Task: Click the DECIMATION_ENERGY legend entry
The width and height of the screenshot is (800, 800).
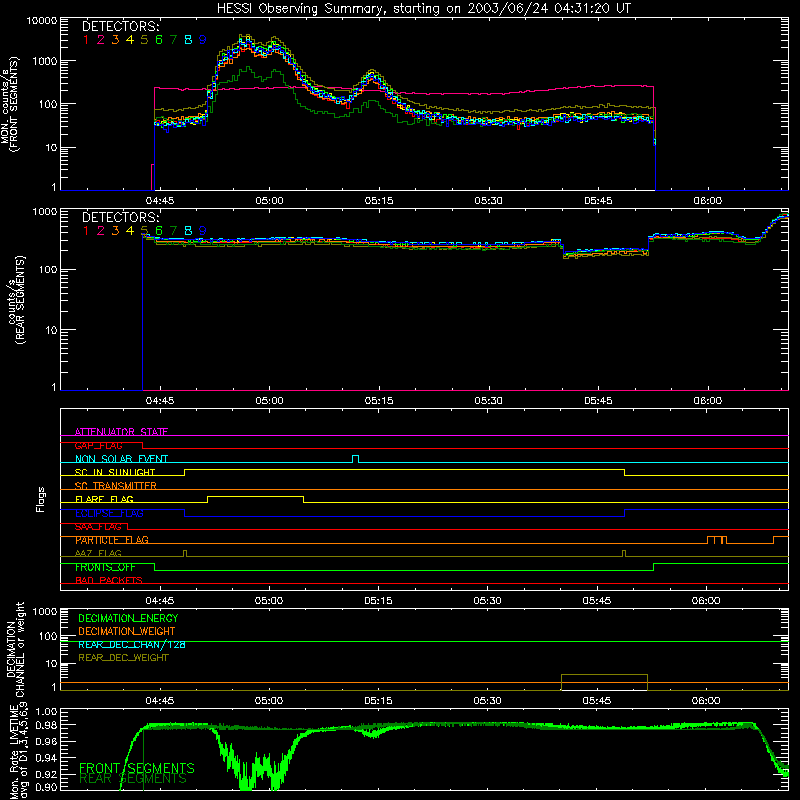Action: pos(128,618)
